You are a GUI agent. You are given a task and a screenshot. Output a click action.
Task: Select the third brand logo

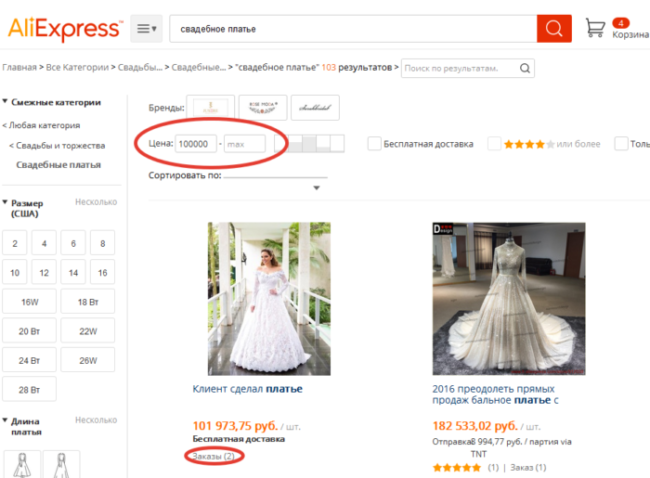point(315,108)
